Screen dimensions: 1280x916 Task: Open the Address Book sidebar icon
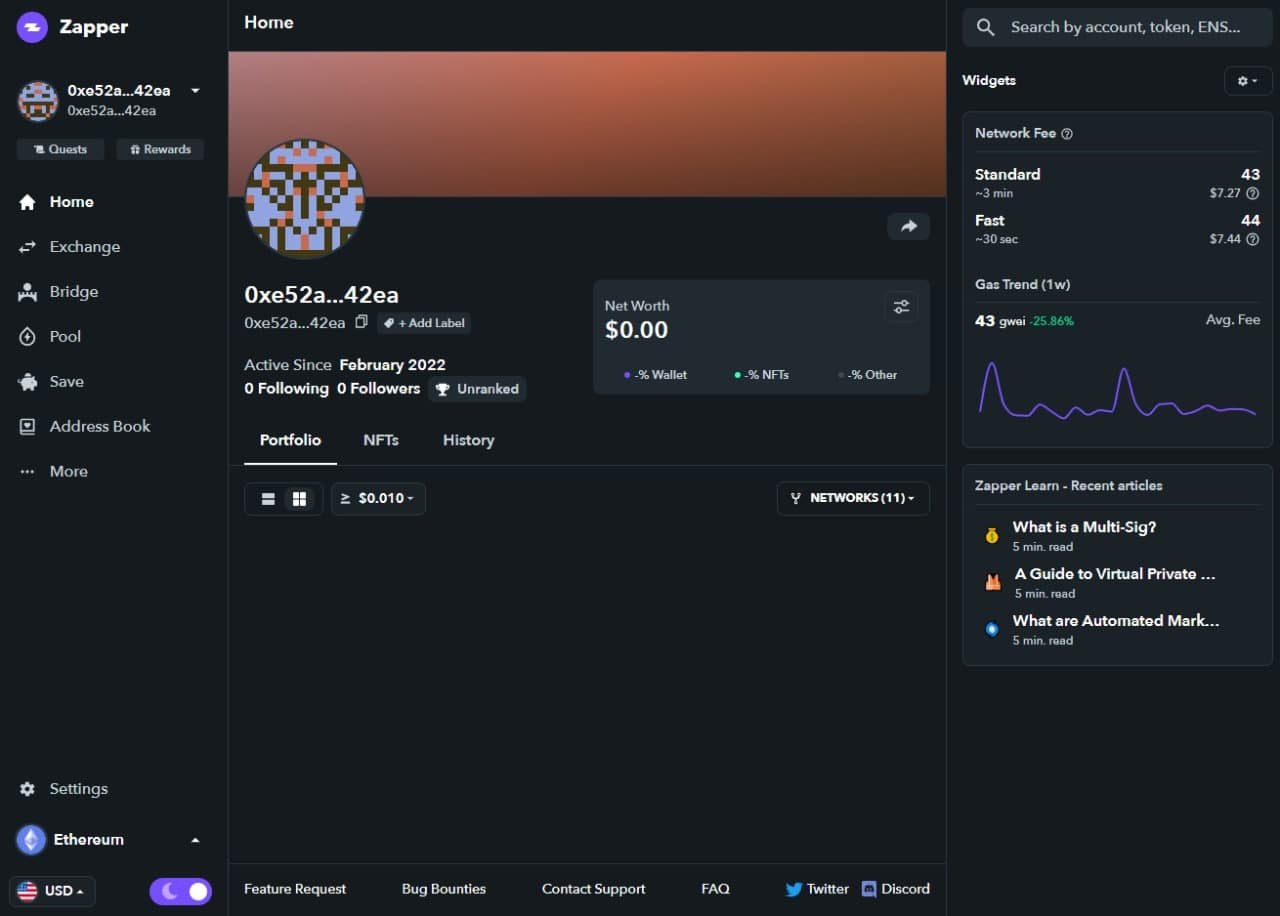(x=27, y=426)
